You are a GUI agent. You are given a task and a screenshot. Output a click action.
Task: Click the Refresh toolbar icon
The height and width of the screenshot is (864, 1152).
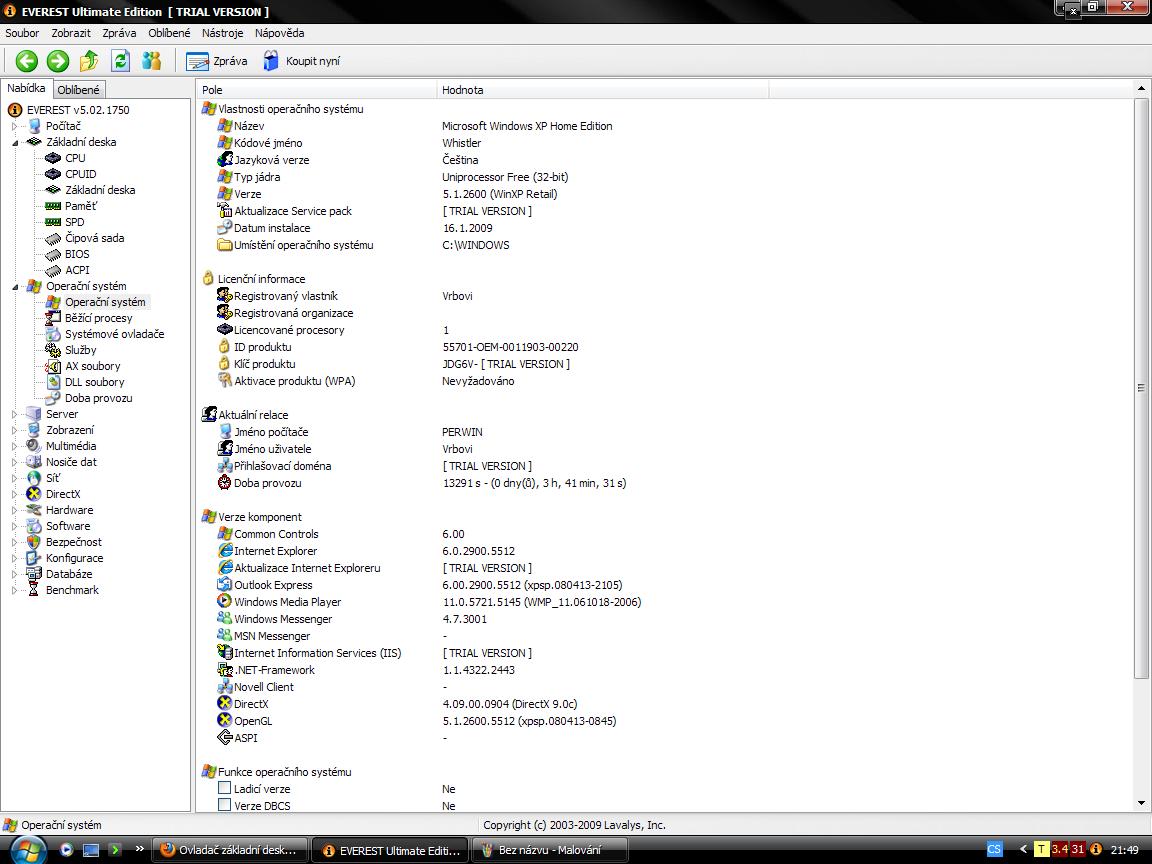tap(120, 61)
